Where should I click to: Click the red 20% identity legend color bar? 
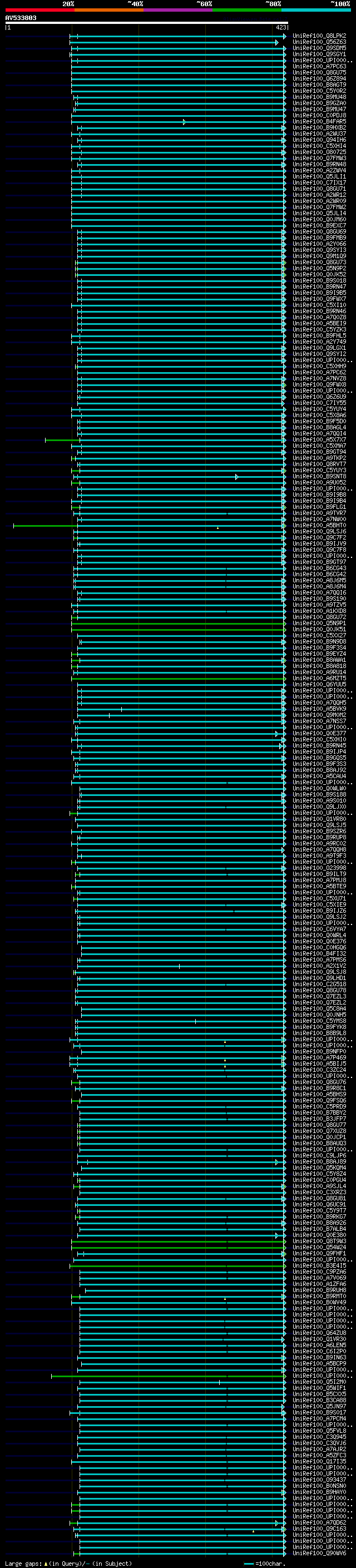click(x=40, y=10)
